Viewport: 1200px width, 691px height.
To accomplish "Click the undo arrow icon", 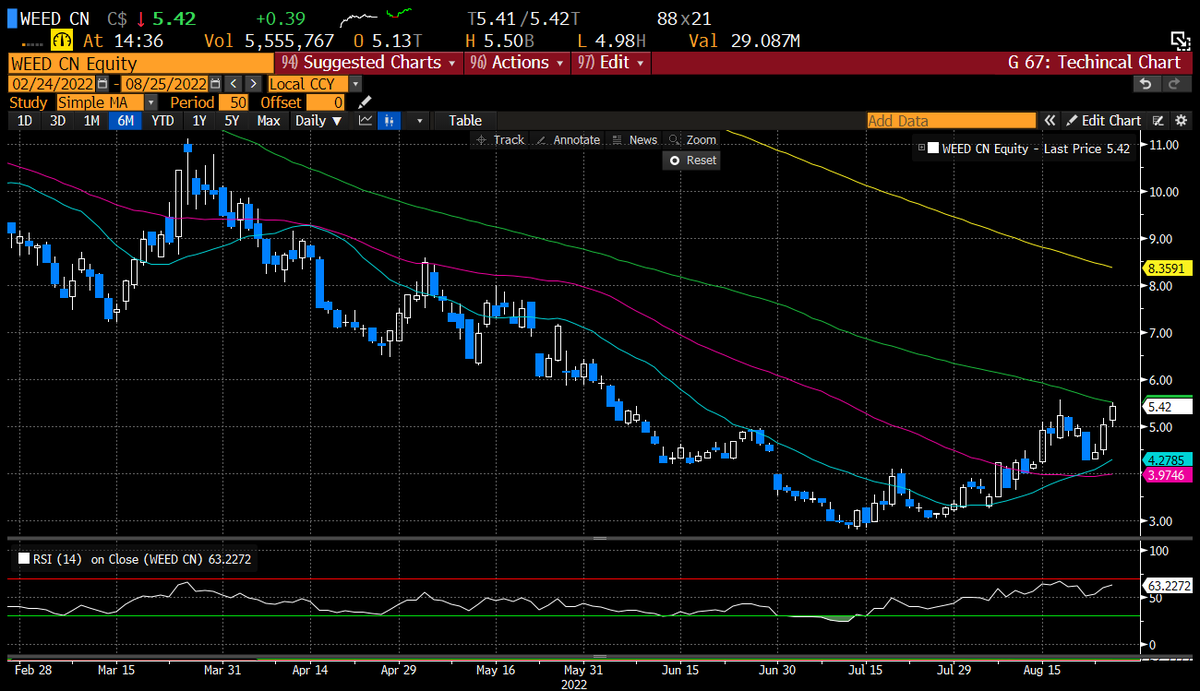I will pos(1146,84).
